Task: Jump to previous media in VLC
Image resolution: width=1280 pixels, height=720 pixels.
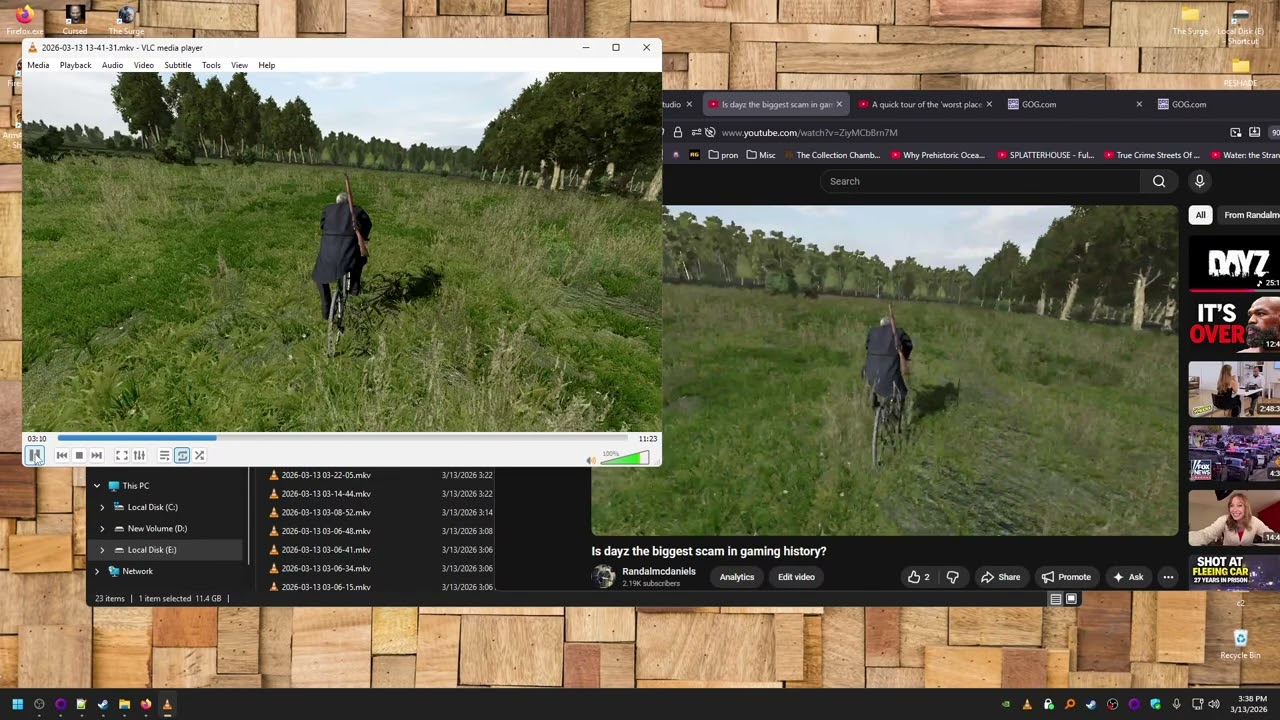Action: [62, 455]
